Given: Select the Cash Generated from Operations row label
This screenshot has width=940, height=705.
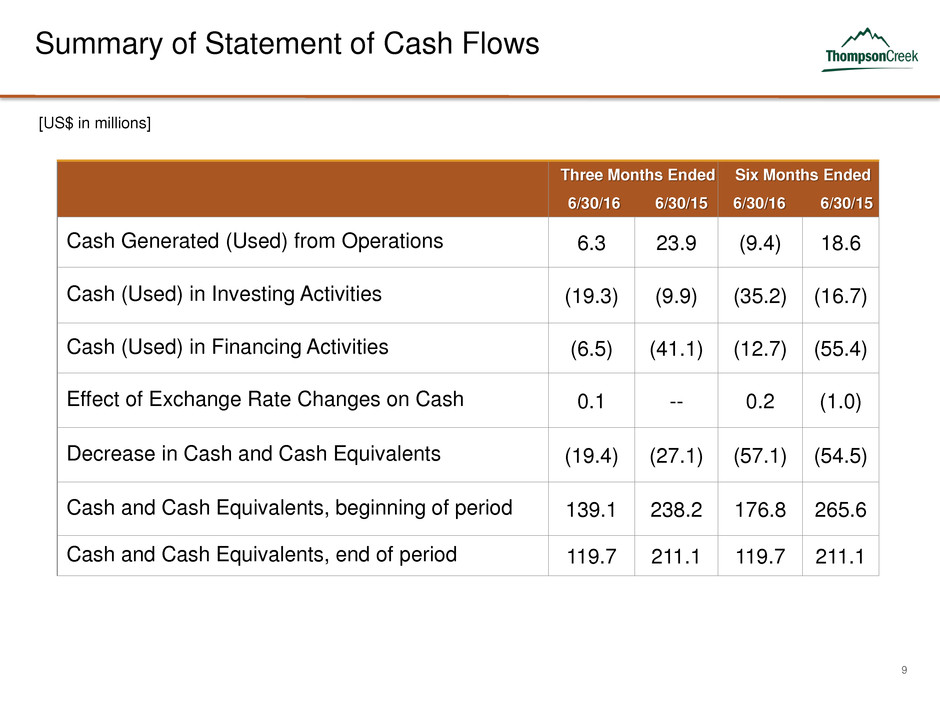Looking at the screenshot, I should pyautogui.click(x=254, y=241).
